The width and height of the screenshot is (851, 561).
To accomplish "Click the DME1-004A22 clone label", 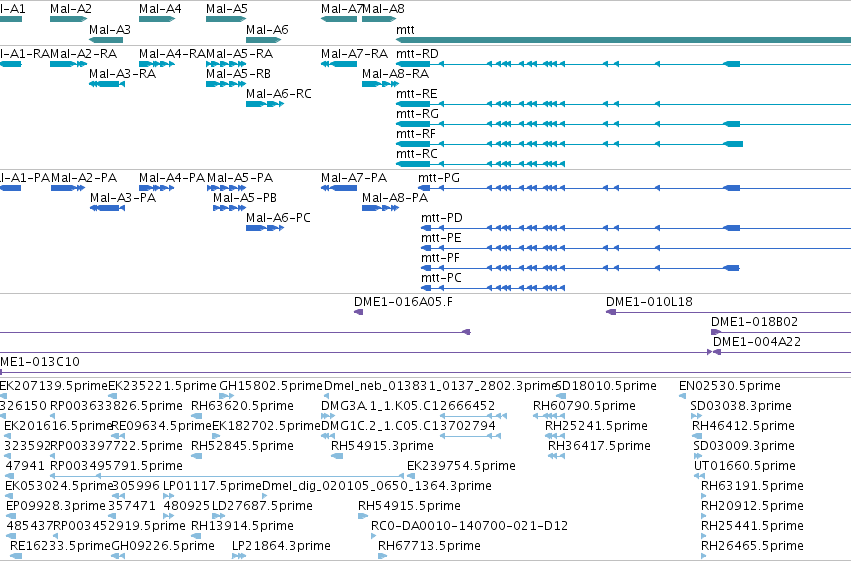I will tap(757, 342).
